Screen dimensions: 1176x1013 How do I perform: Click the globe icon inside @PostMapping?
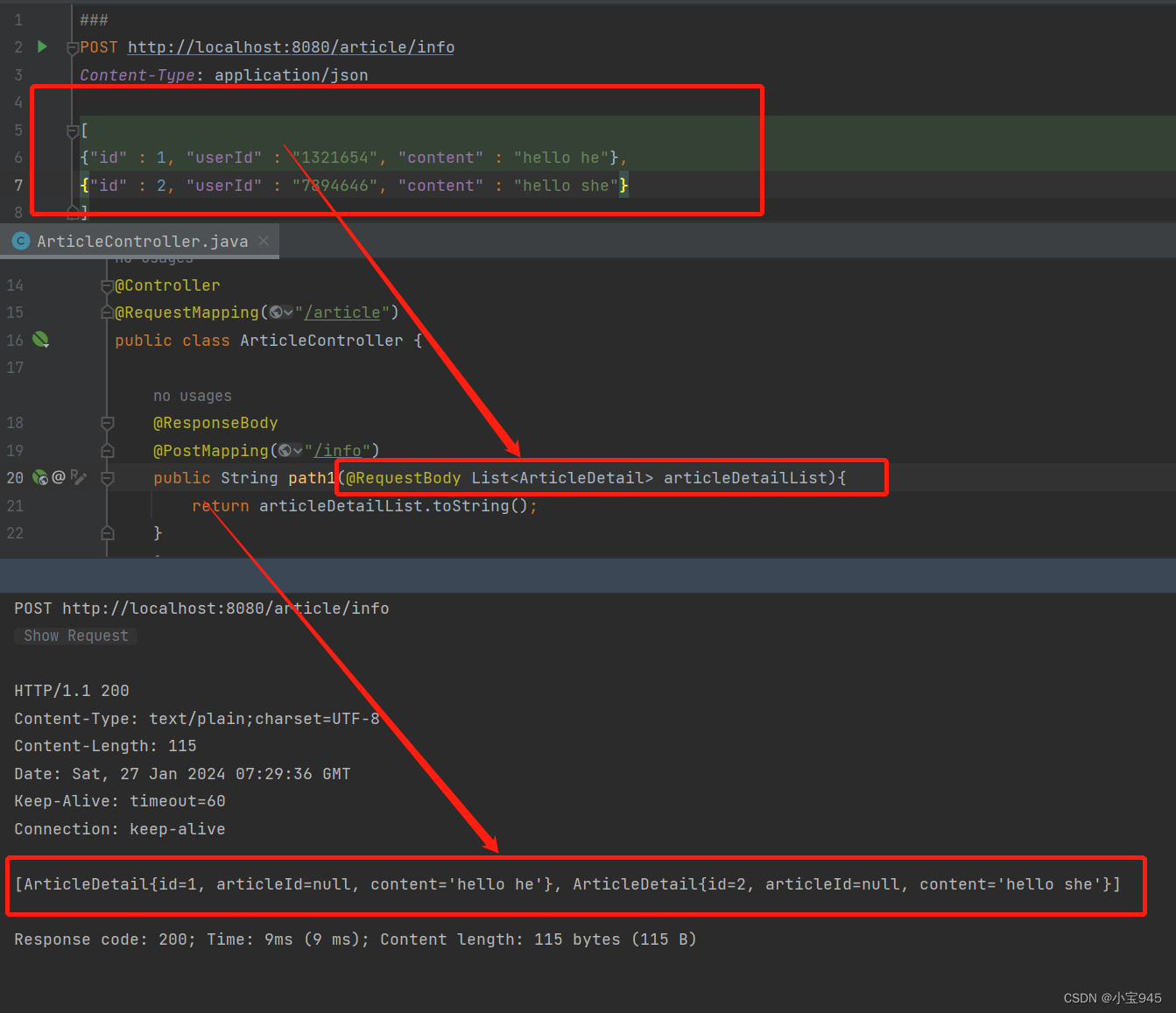point(285,451)
